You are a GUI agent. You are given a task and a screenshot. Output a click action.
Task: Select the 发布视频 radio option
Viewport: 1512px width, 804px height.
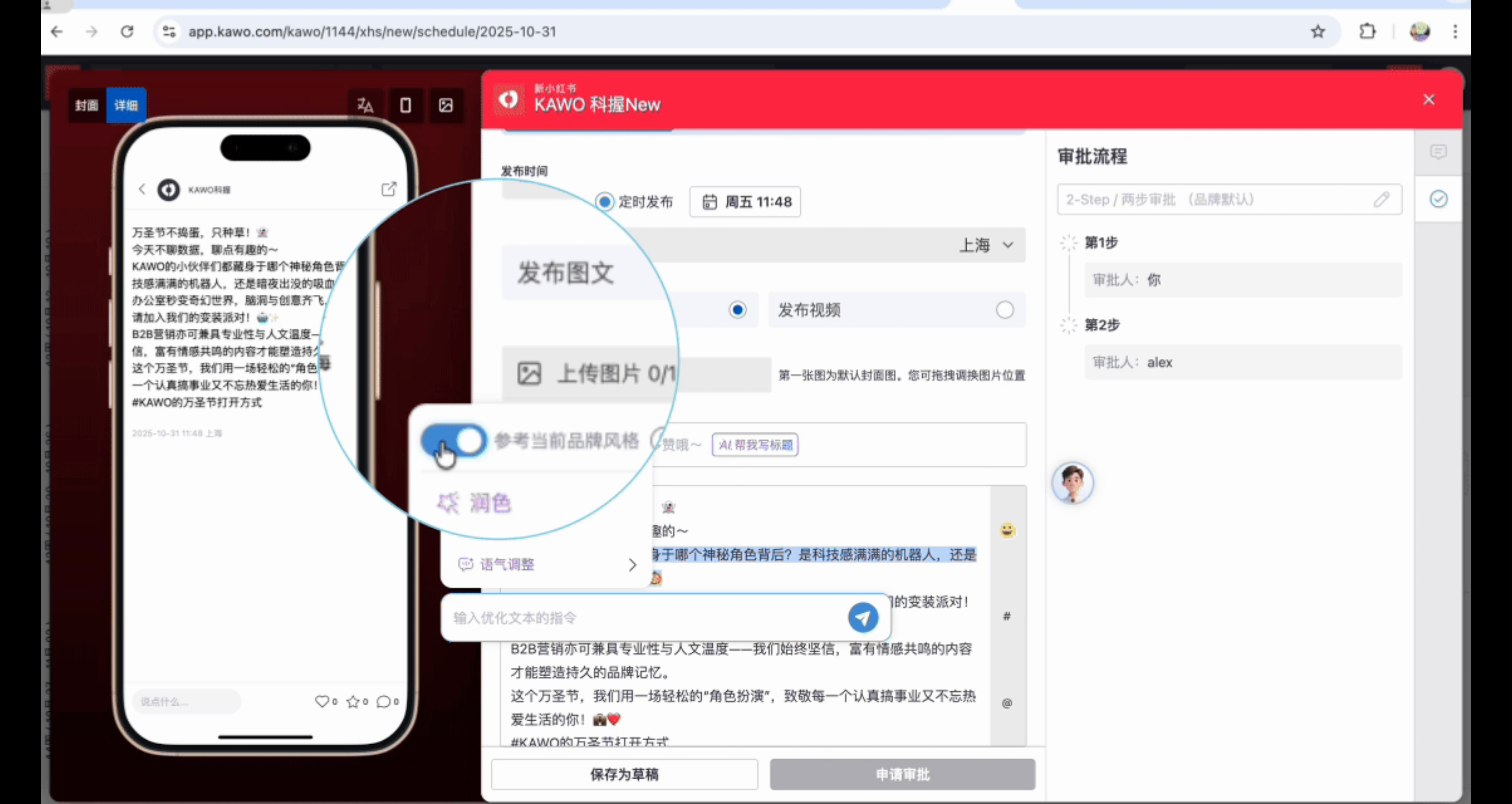(1004, 310)
